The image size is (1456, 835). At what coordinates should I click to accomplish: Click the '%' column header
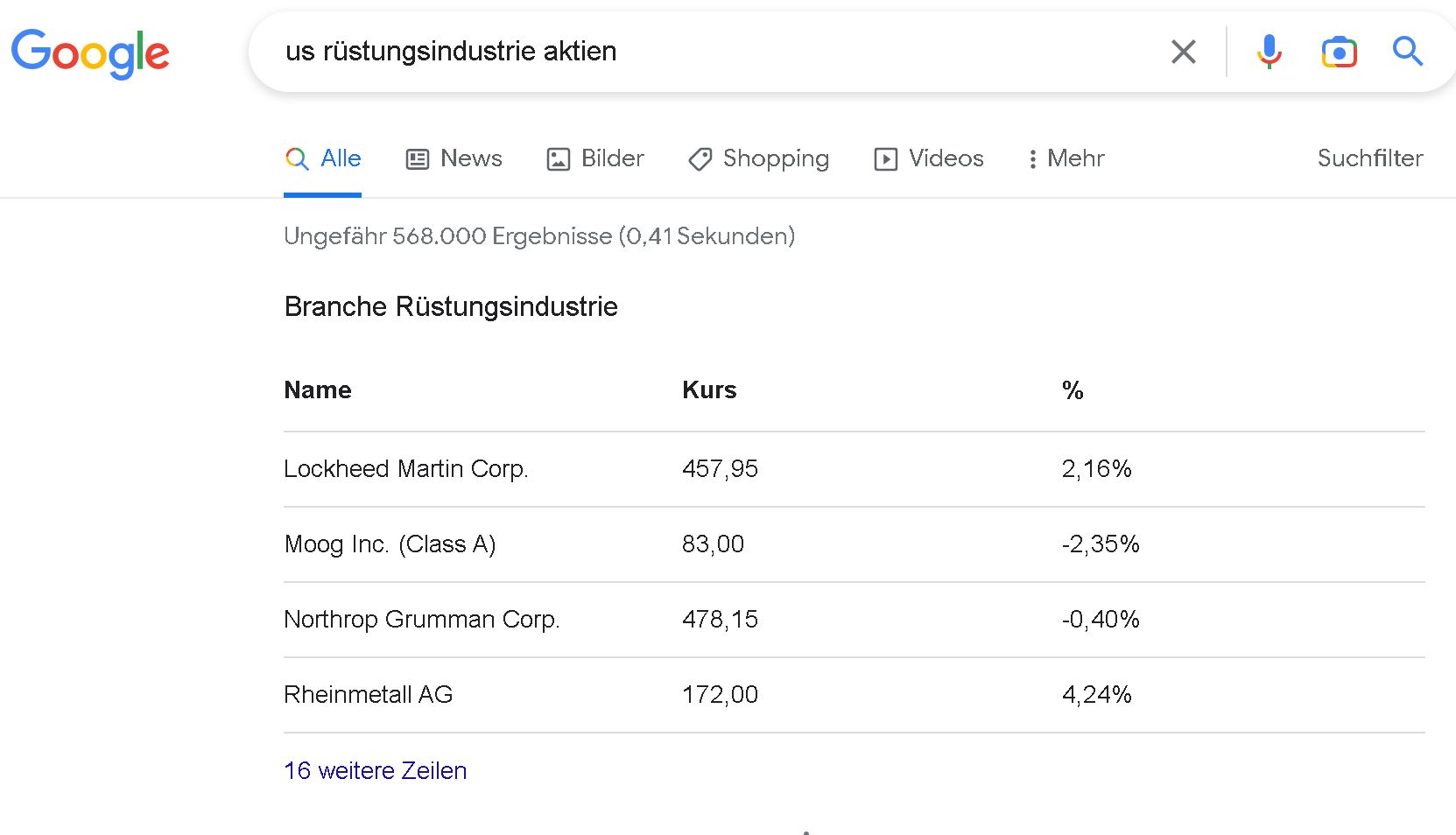1073,390
